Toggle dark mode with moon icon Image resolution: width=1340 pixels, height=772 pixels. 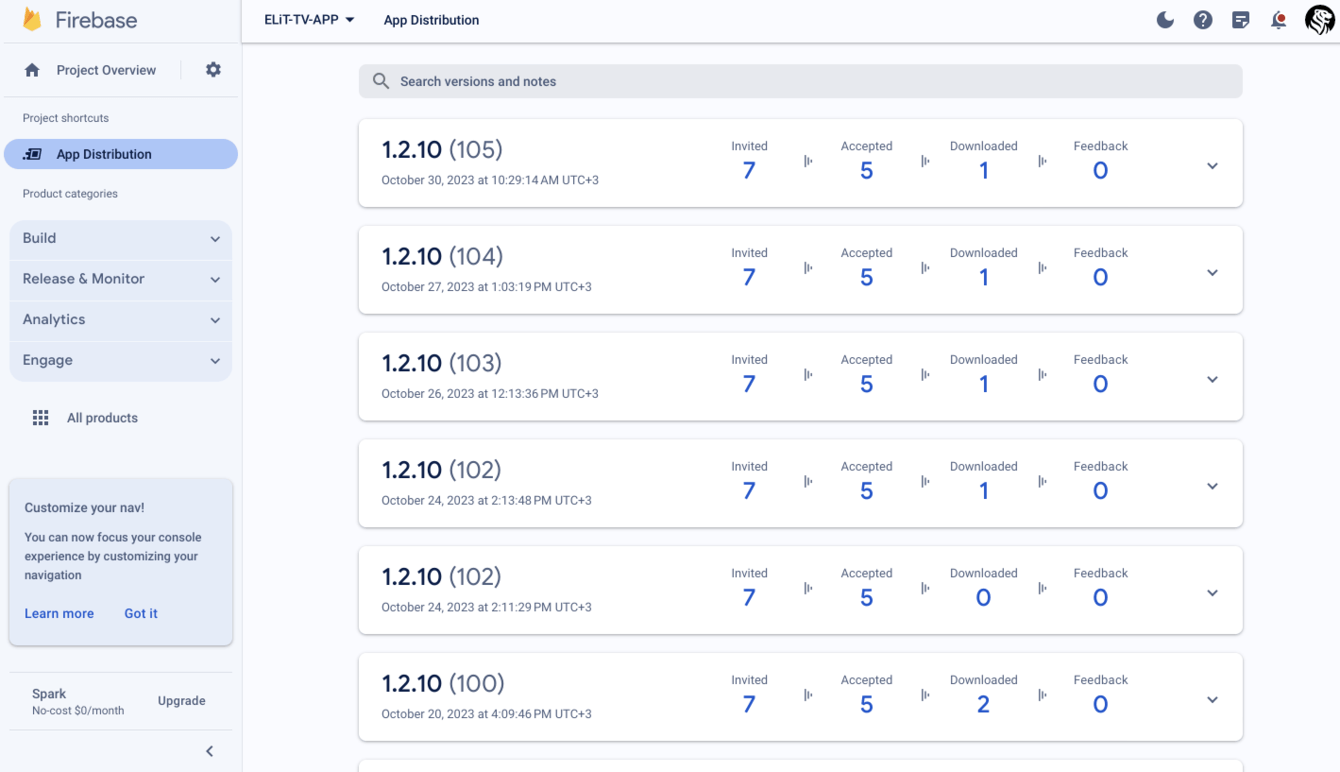(x=1165, y=20)
